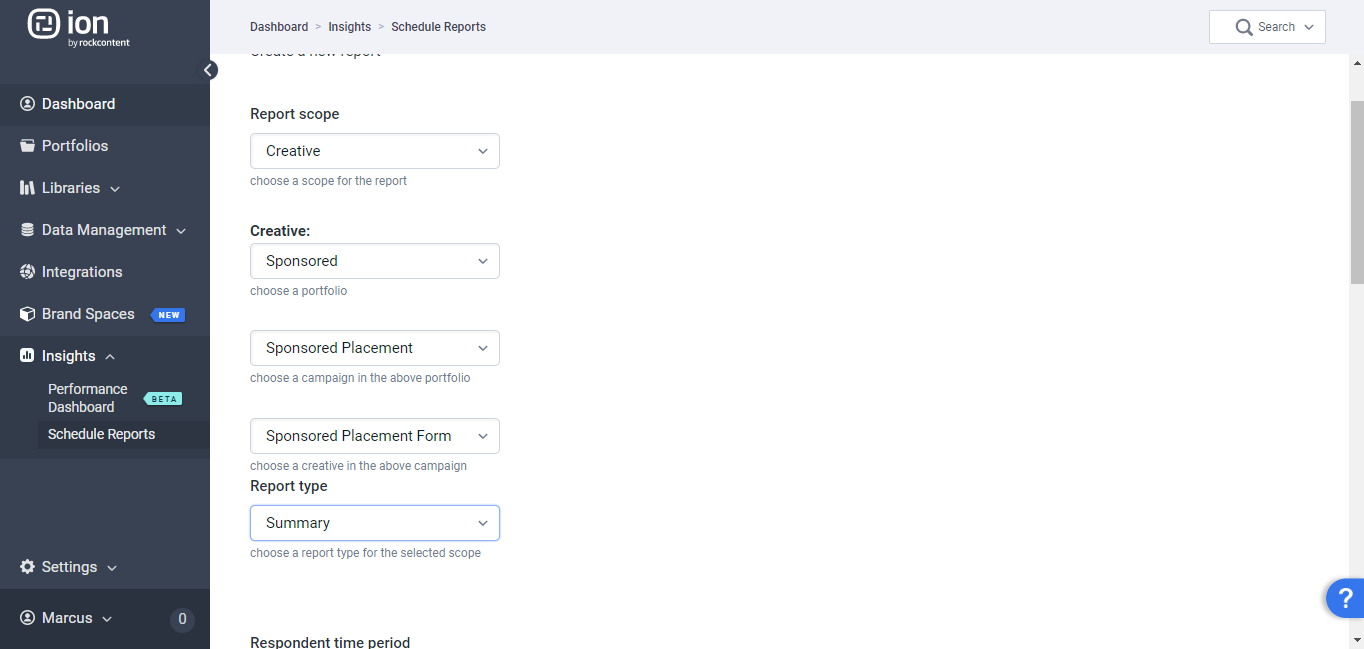Click the Insights chart icon
The height and width of the screenshot is (649, 1364).
[x=27, y=356]
